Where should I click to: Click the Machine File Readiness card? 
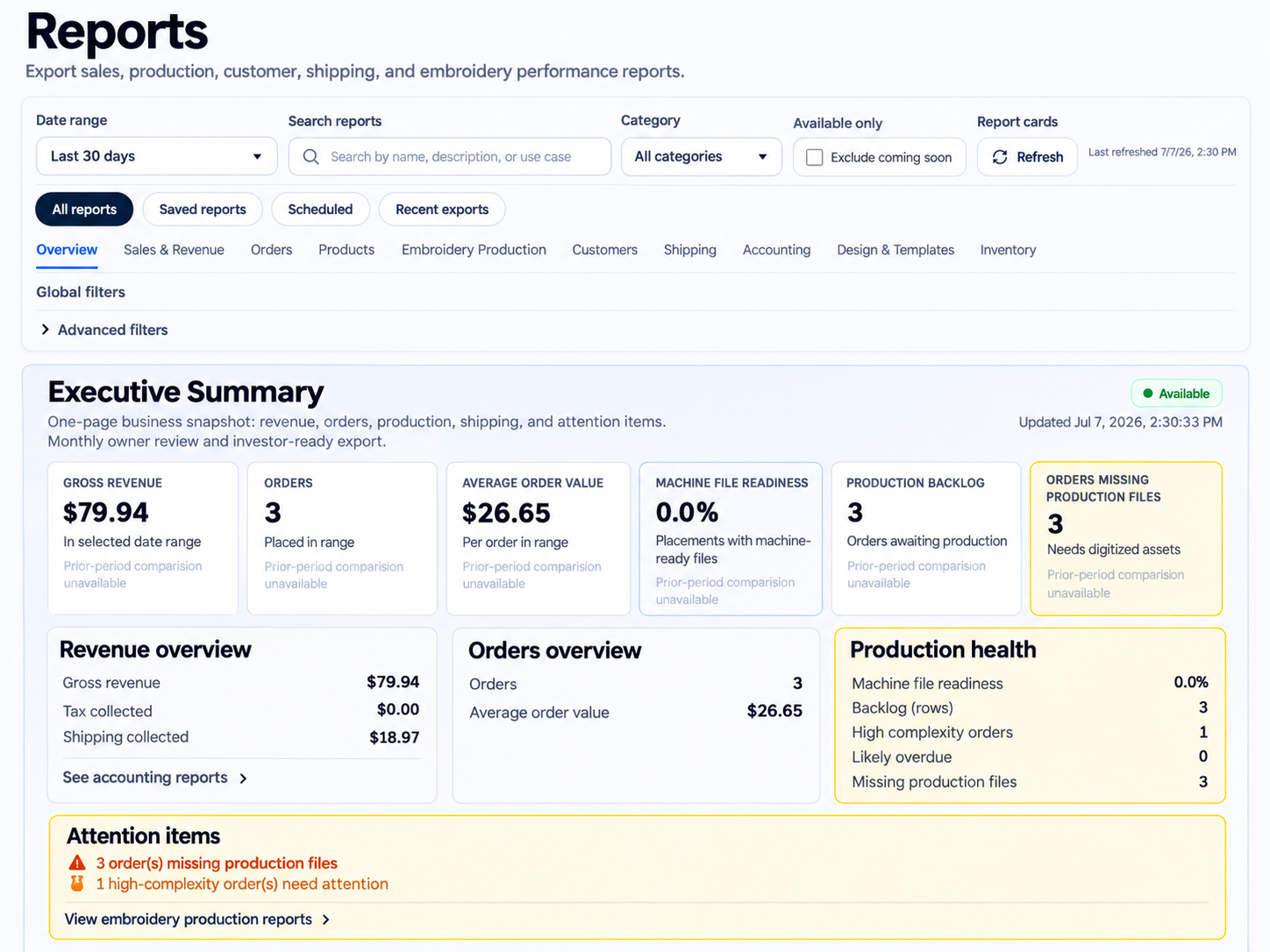pyautogui.click(x=731, y=538)
